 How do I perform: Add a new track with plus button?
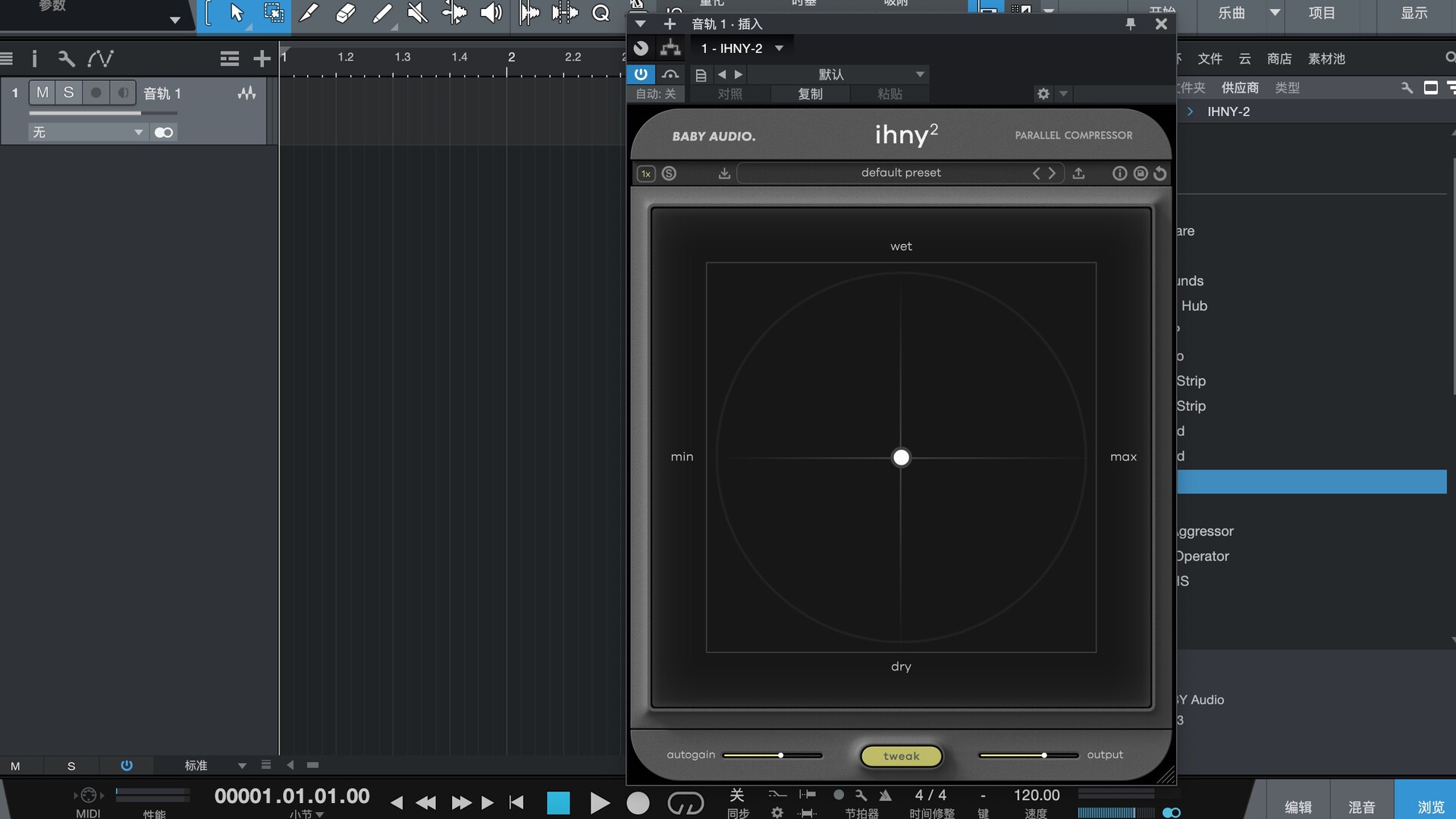[262, 58]
